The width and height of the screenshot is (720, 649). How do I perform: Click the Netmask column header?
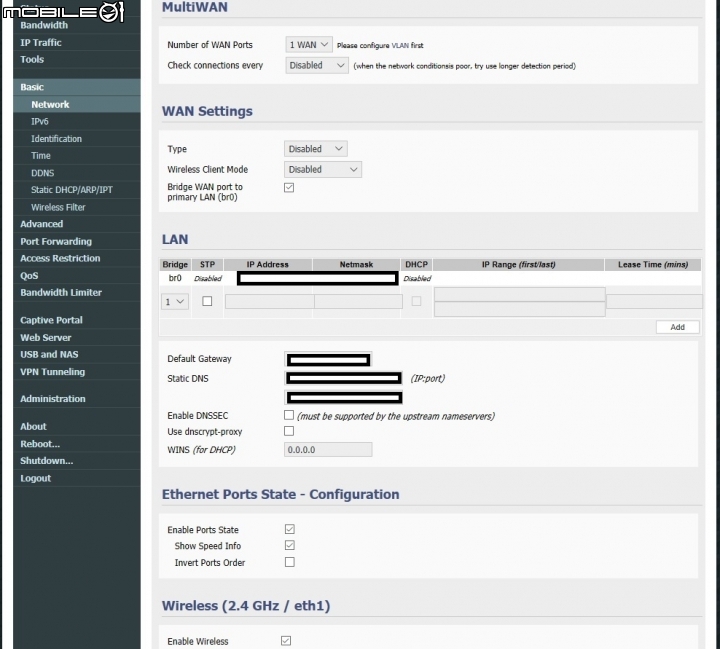click(356, 265)
